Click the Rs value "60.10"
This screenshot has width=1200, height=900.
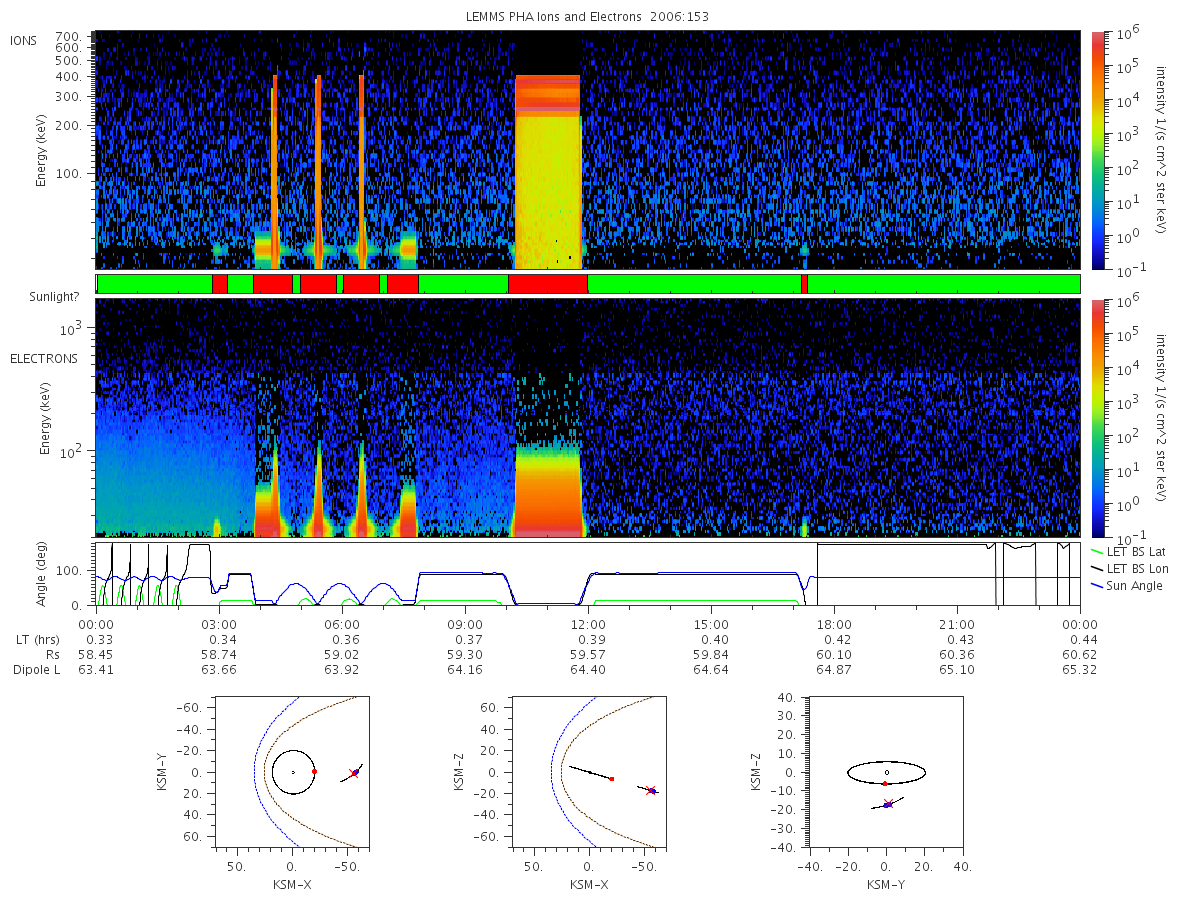[834, 654]
